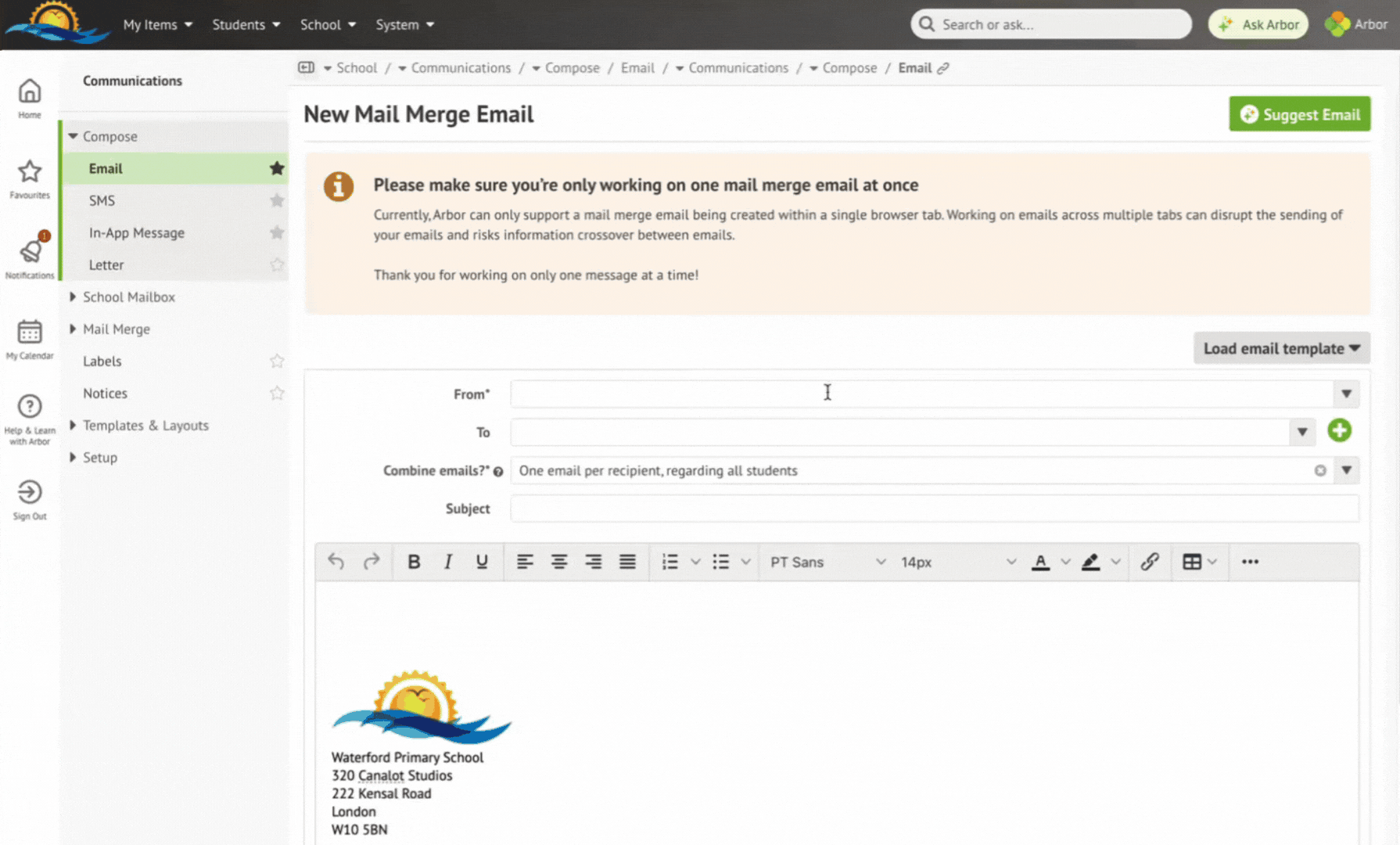This screenshot has width=1400, height=845.
Task: Insert a hyperlink using link icon
Action: [x=1149, y=562]
